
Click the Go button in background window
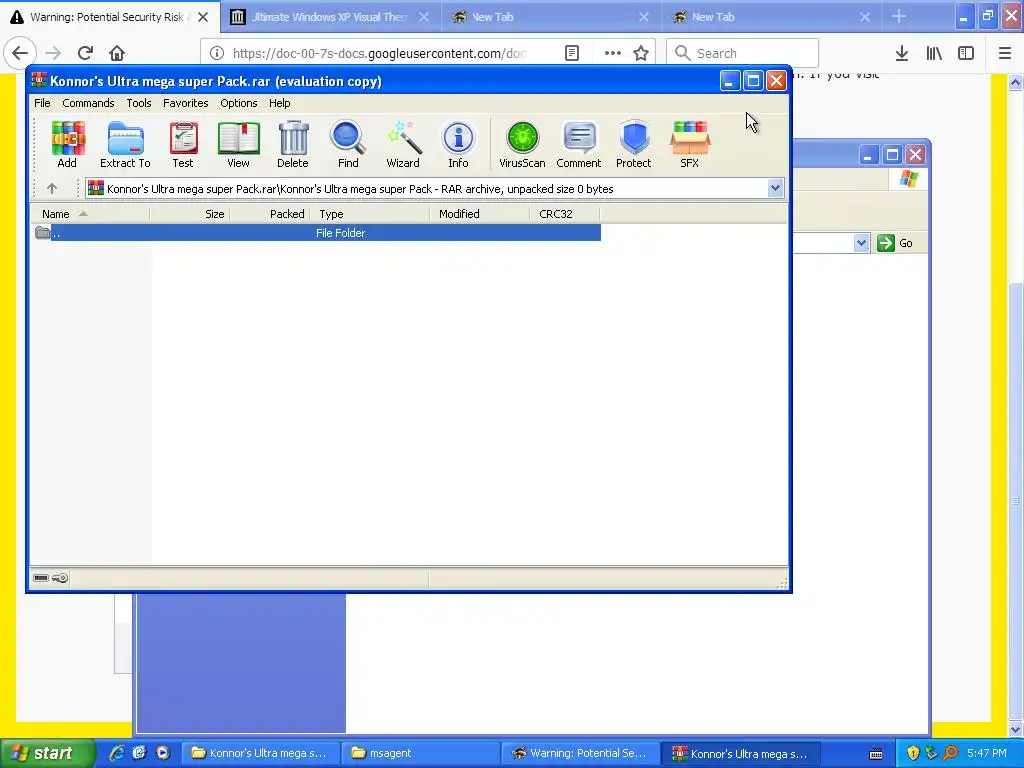click(x=895, y=243)
